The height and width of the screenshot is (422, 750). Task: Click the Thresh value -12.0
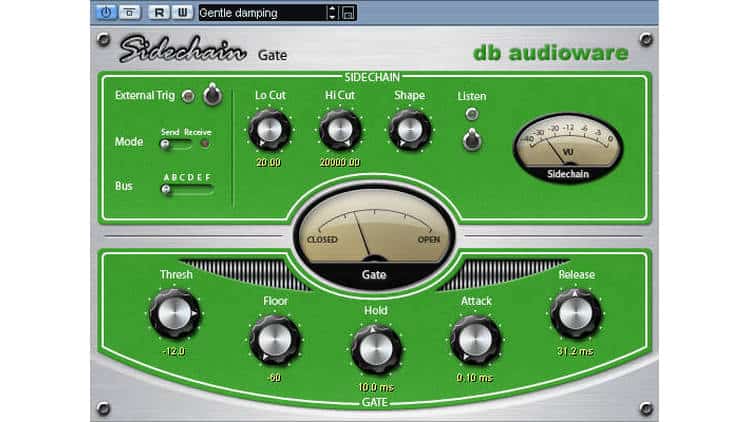[173, 351]
